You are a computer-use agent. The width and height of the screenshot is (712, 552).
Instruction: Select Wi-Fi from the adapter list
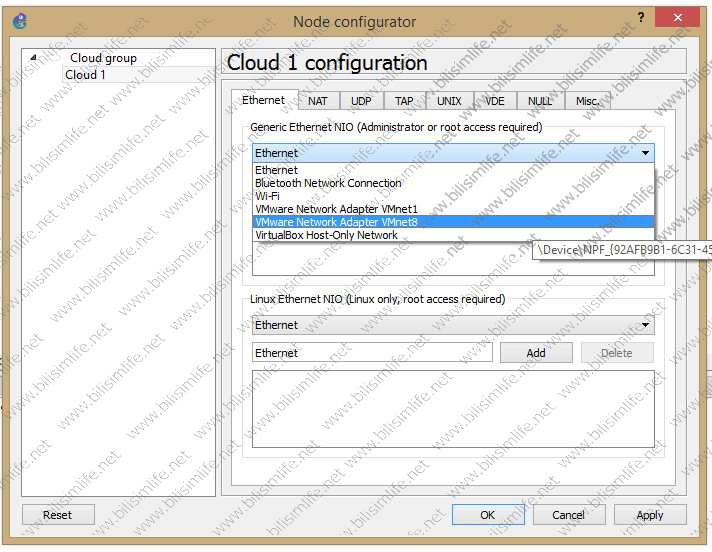coord(267,196)
